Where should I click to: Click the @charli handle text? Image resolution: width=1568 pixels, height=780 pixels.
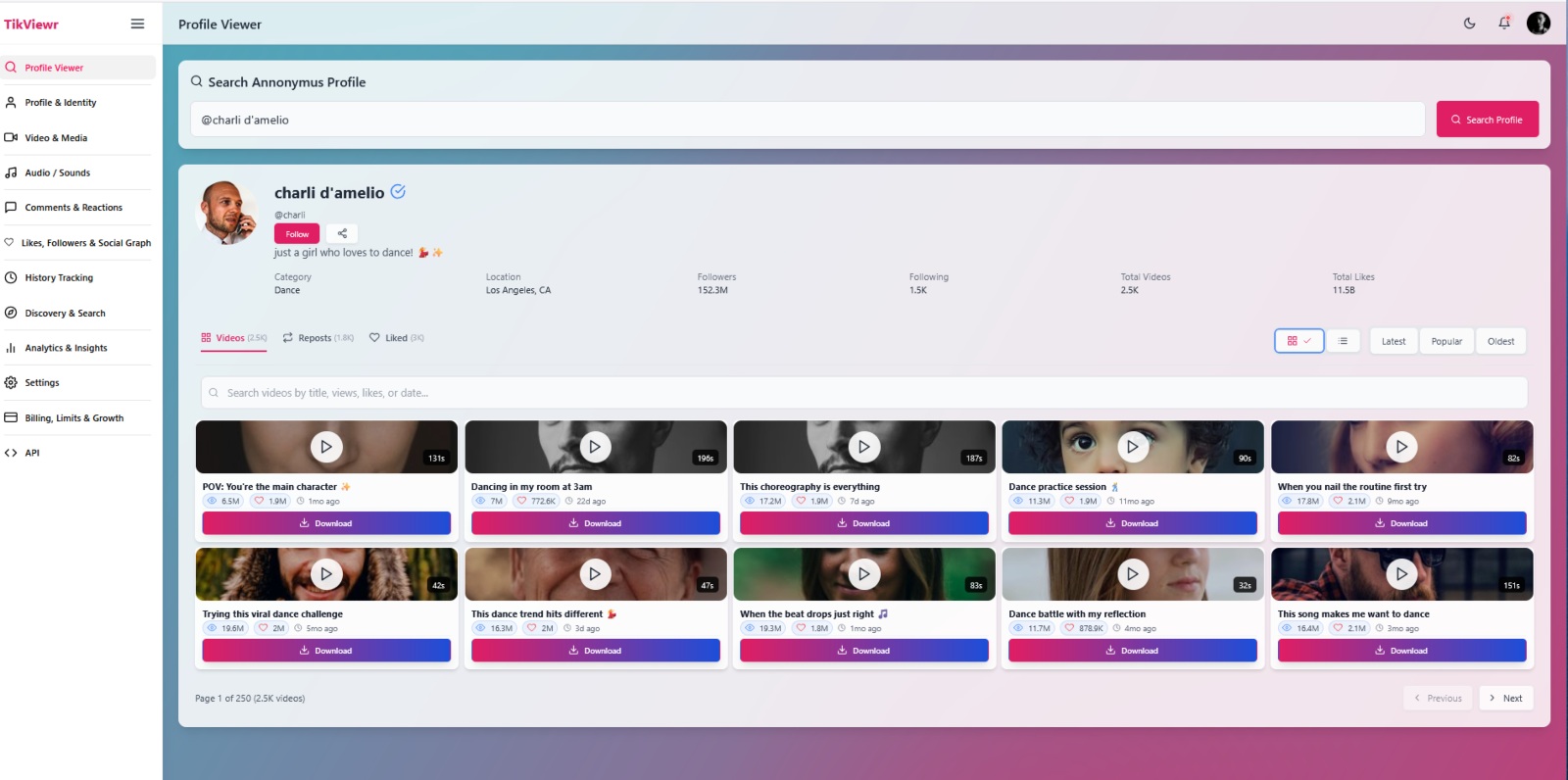[x=289, y=215]
